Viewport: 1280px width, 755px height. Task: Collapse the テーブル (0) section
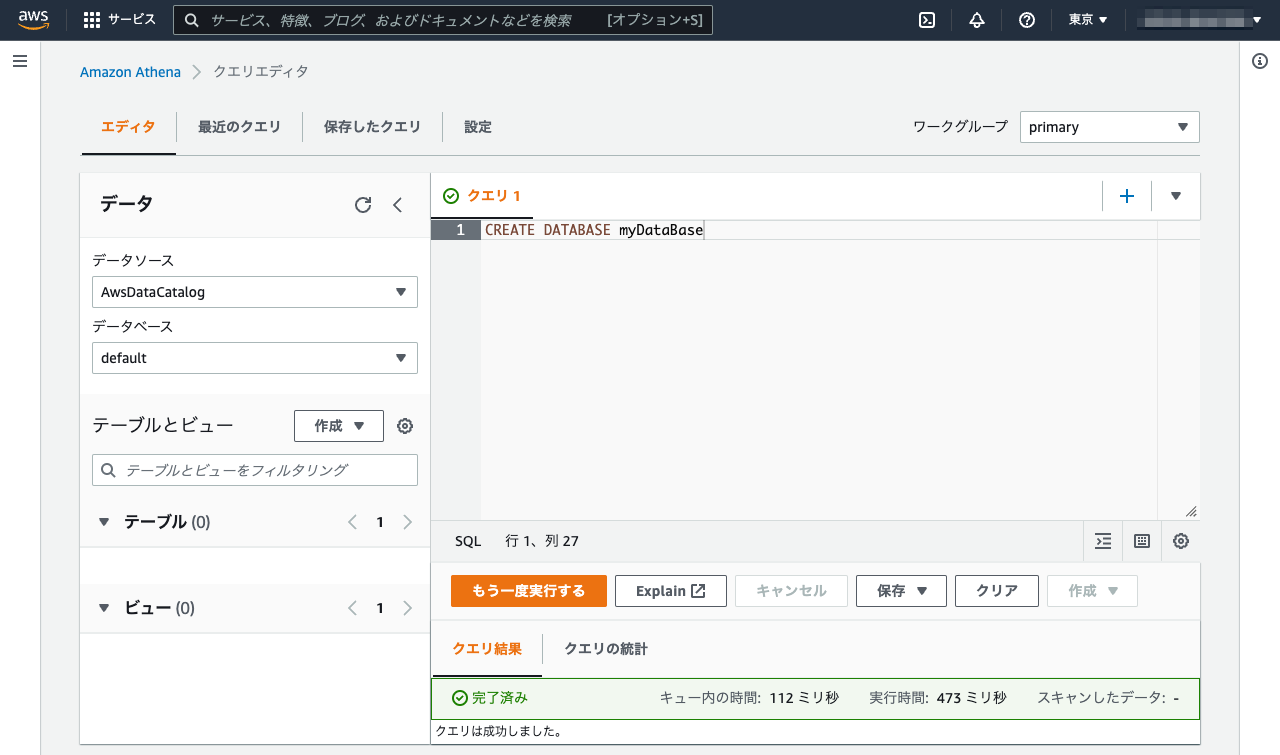coord(104,522)
